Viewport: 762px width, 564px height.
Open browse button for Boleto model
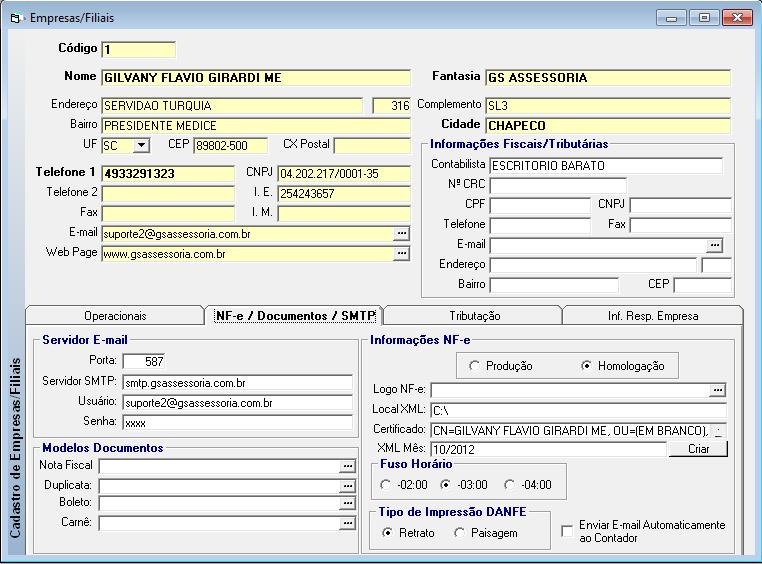pyautogui.click(x=347, y=503)
